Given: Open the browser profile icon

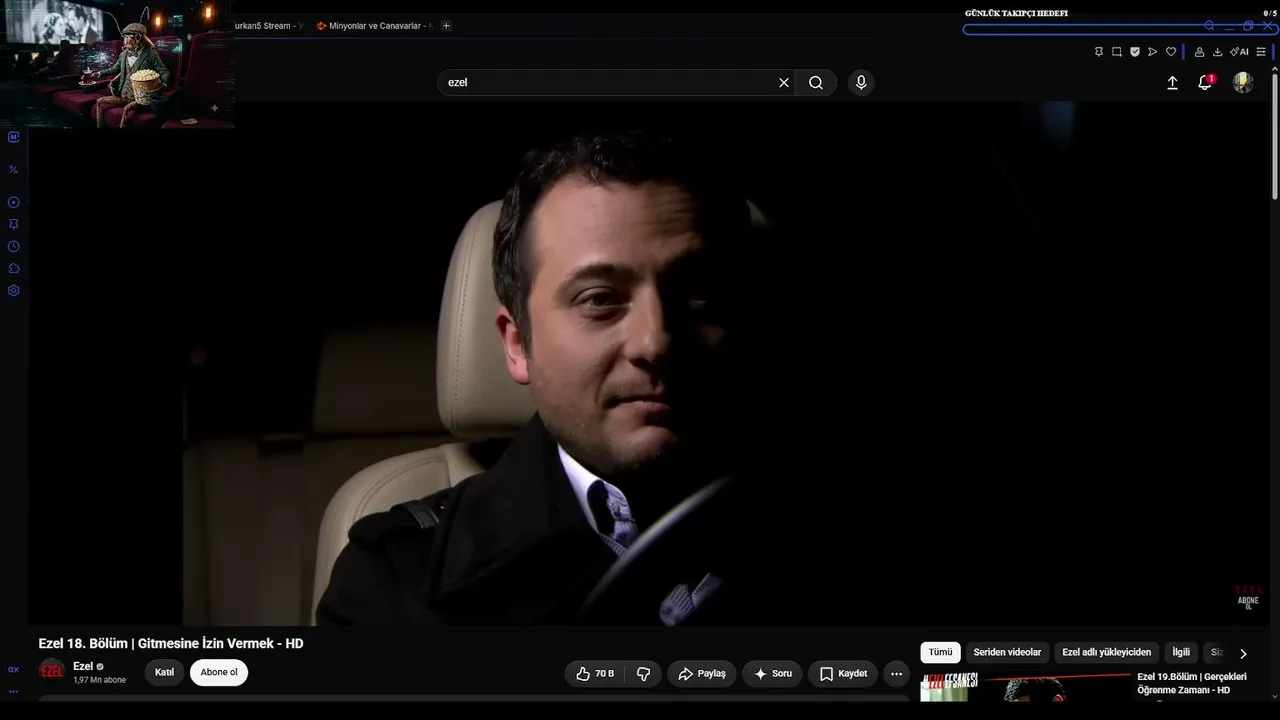Looking at the screenshot, I should 1199,52.
